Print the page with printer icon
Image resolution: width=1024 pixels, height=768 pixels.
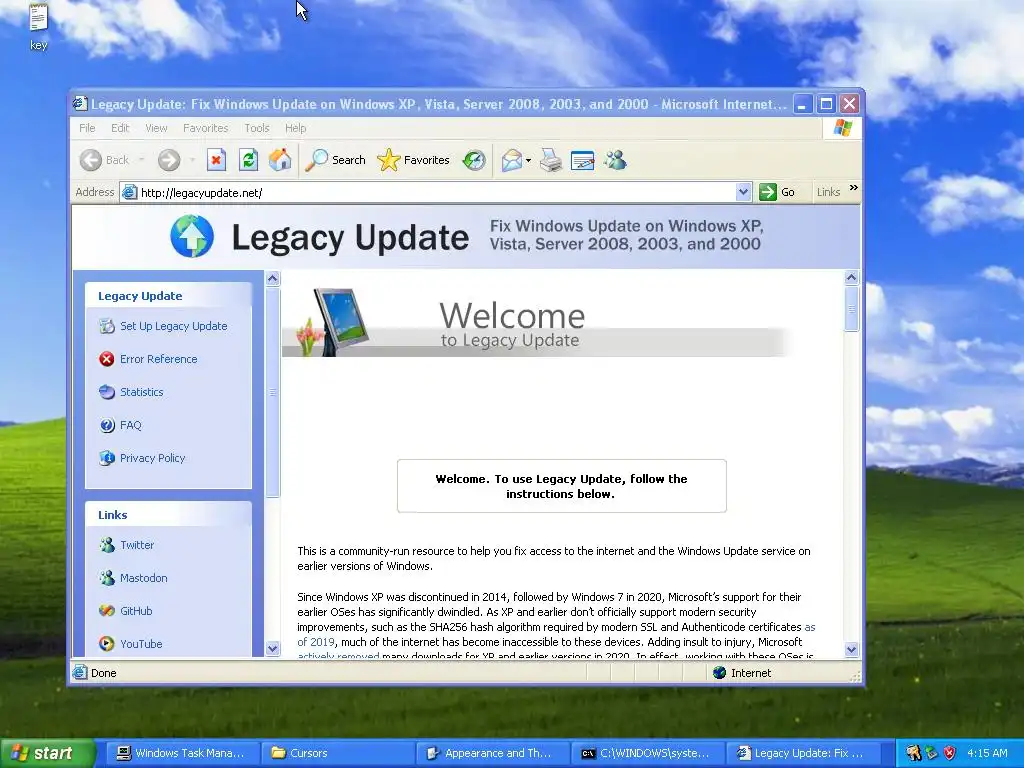[551, 160]
